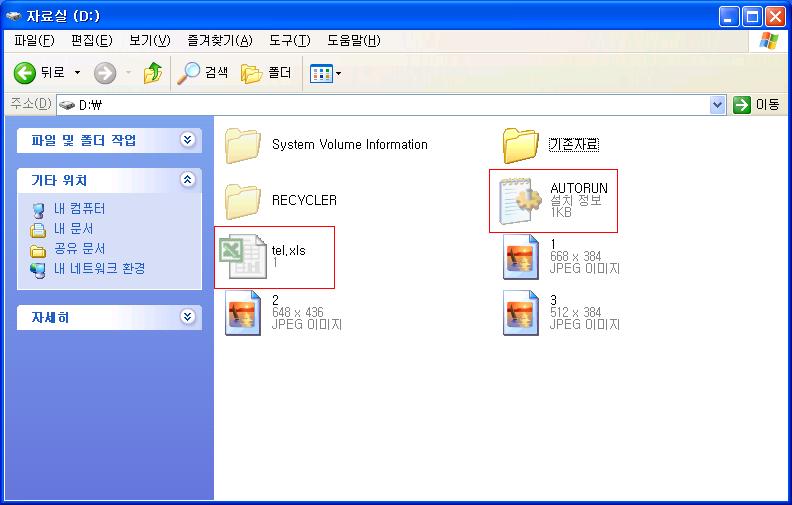Minimize the 자료실 (D:) window
The image size is (792, 505).
point(728,17)
